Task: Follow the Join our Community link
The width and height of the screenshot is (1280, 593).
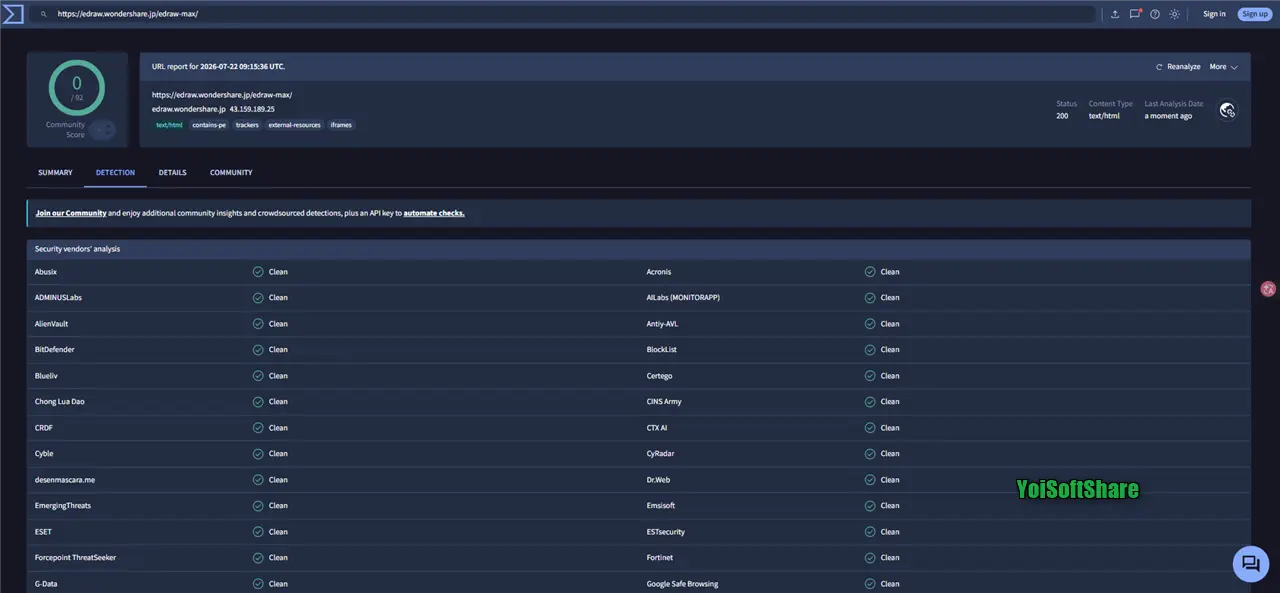Action: point(71,213)
